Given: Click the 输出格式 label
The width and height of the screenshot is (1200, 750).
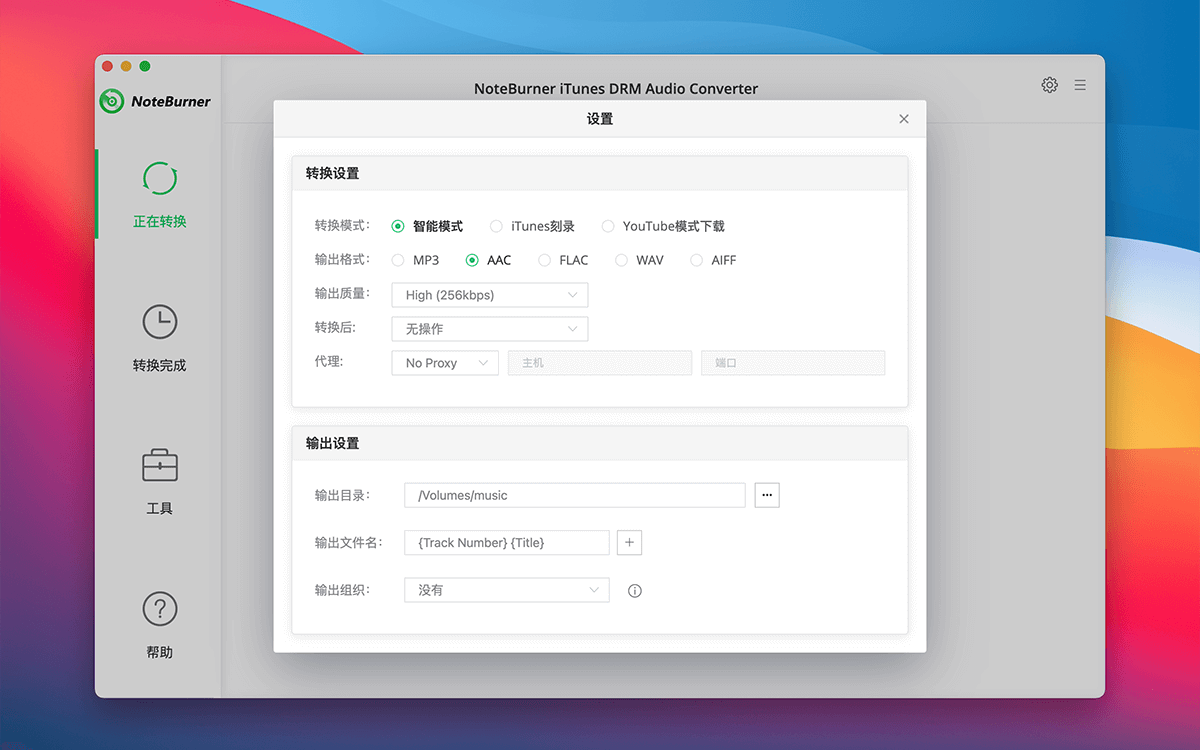Looking at the screenshot, I should point(342,260).
